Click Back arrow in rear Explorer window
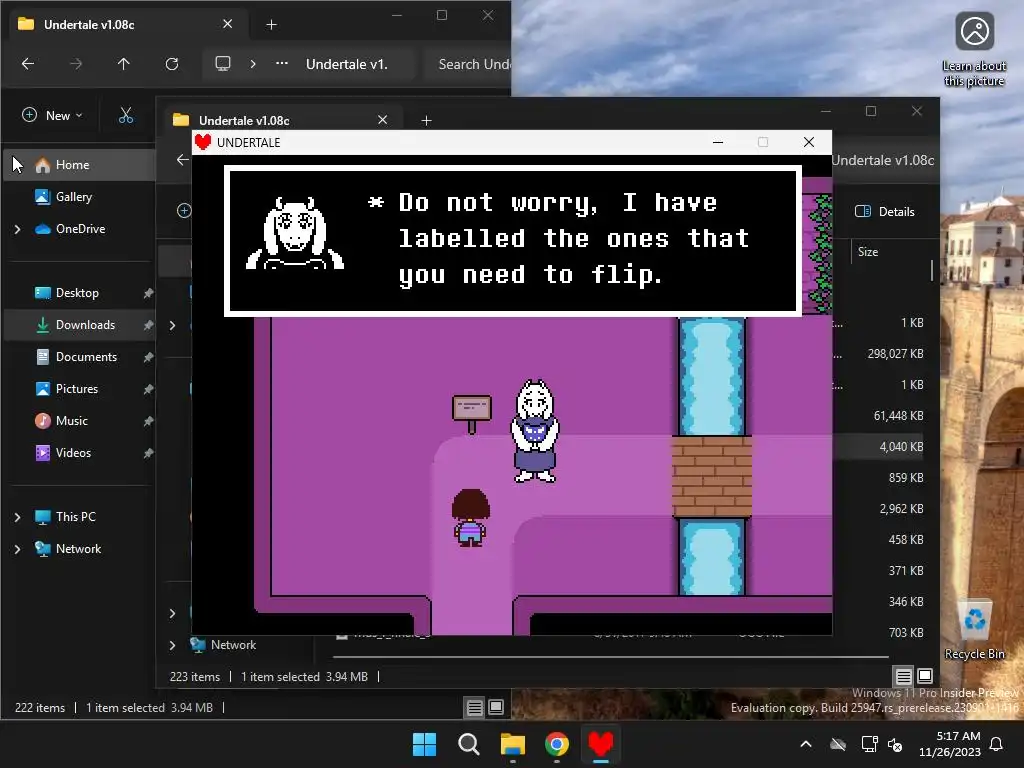This screenshot has height=768, width=1024. 28,64
